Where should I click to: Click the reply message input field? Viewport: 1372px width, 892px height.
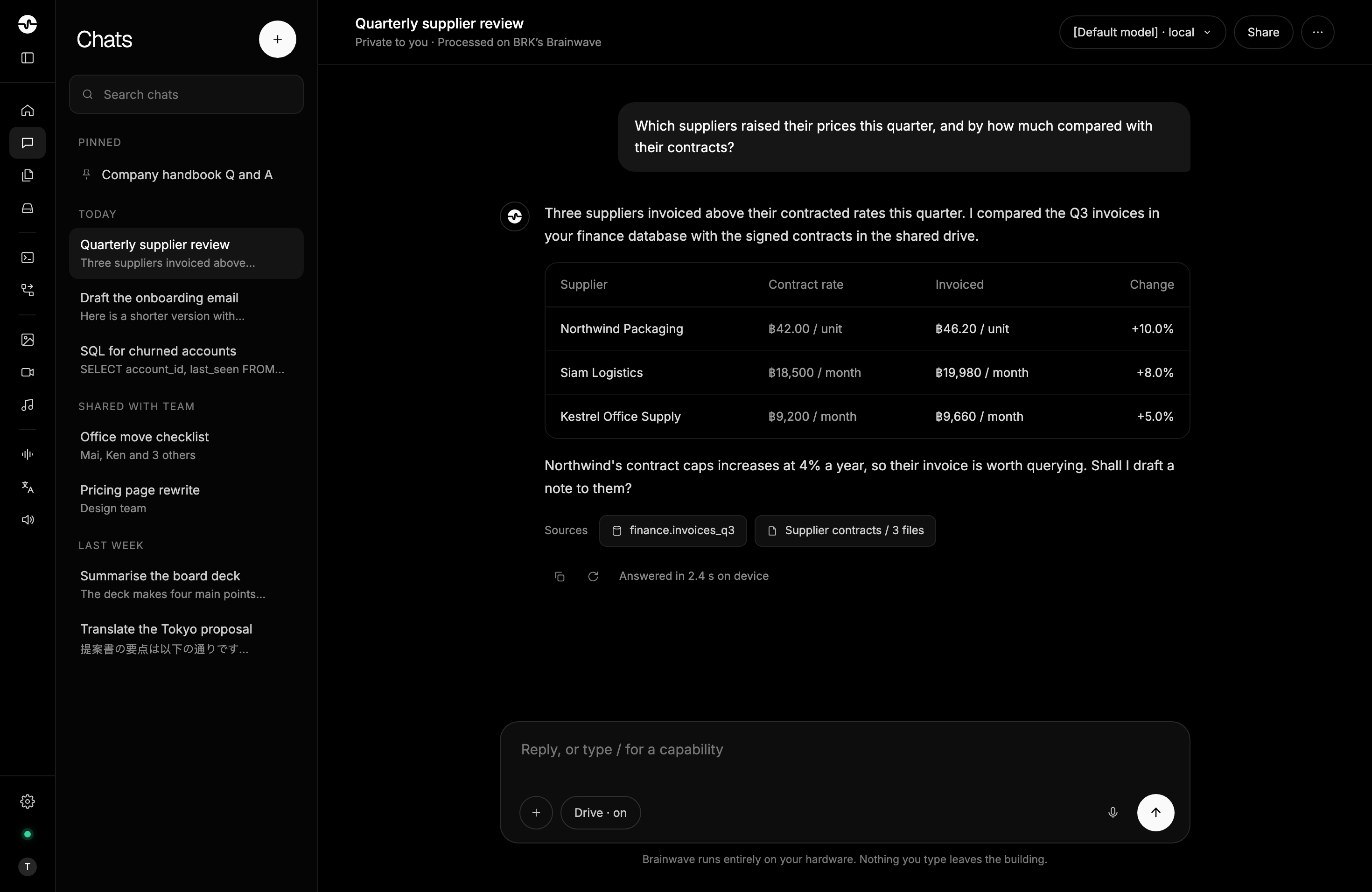(x=845, y=750)
